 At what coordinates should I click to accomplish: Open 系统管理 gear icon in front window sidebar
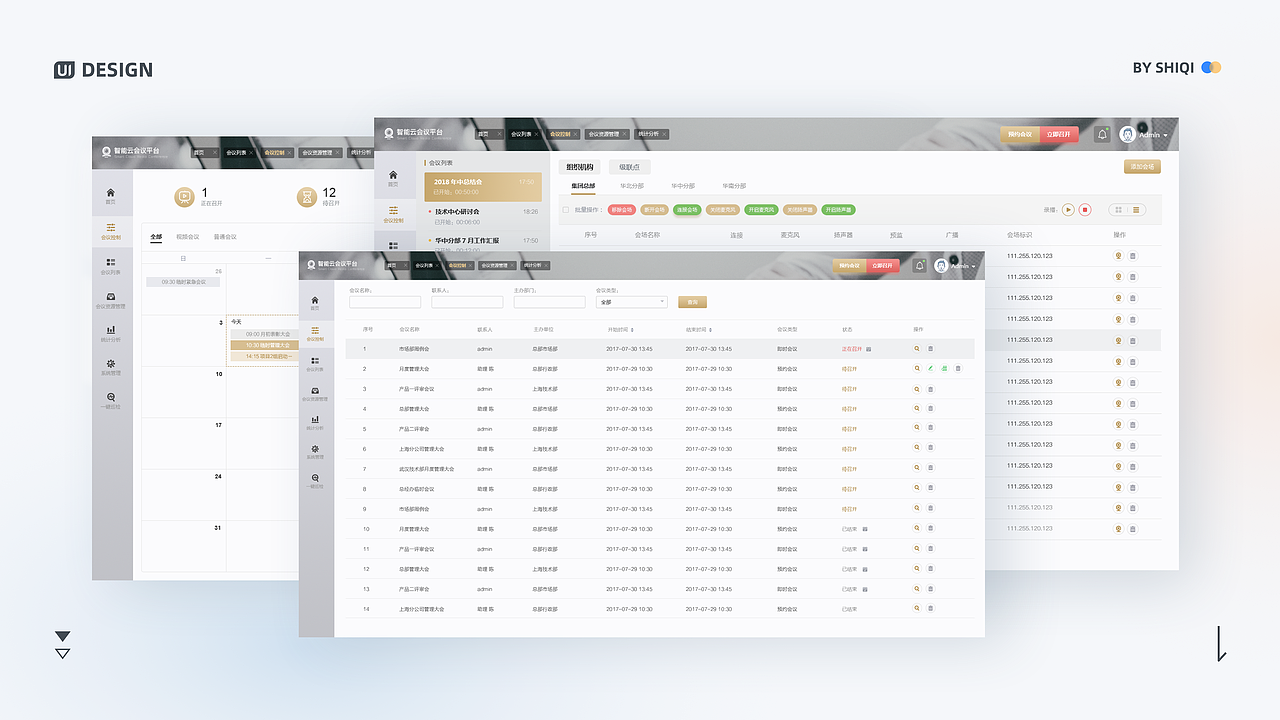point(315,449)
